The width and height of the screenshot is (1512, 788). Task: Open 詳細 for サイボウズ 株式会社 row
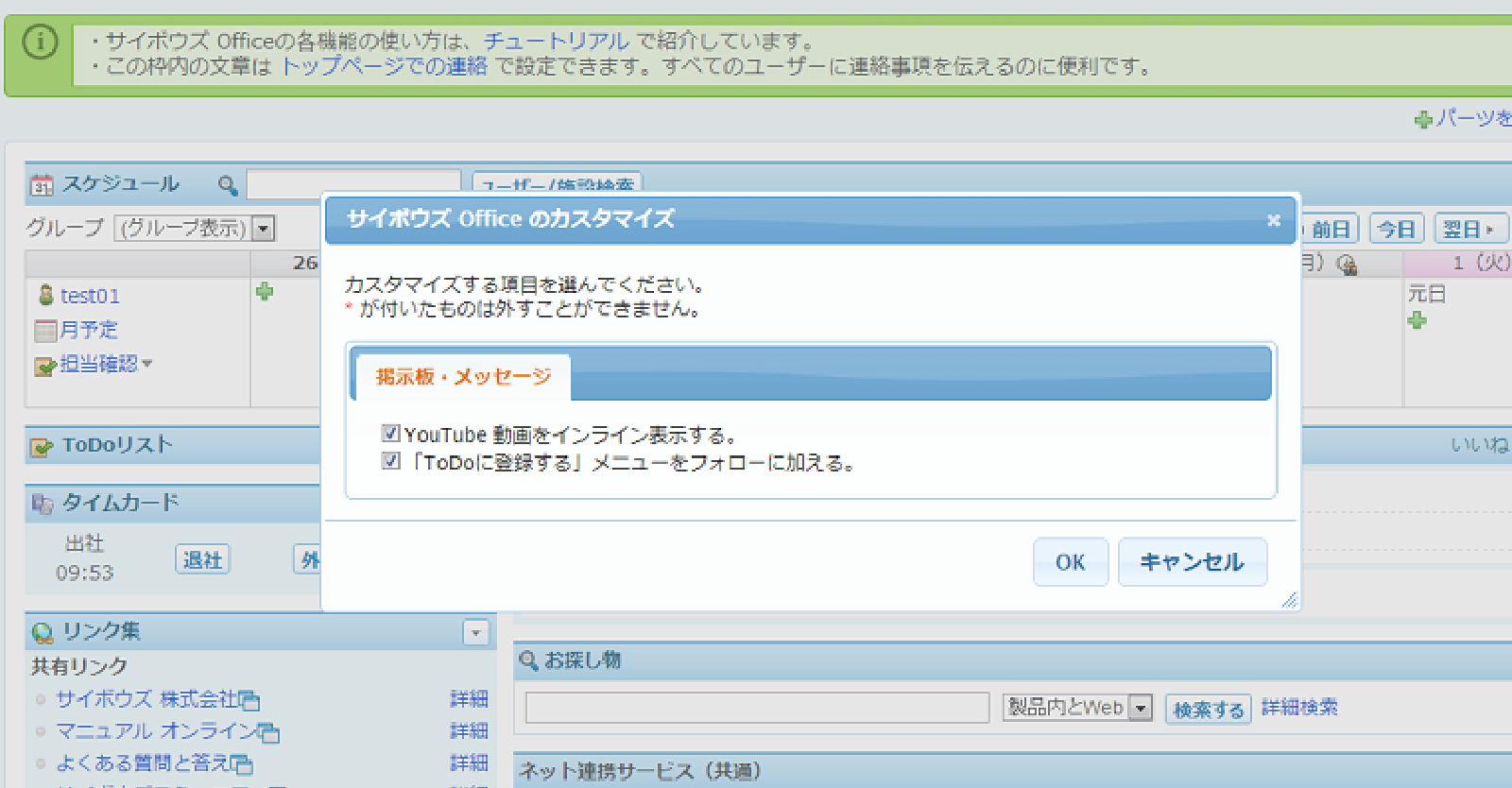point(469,699)
